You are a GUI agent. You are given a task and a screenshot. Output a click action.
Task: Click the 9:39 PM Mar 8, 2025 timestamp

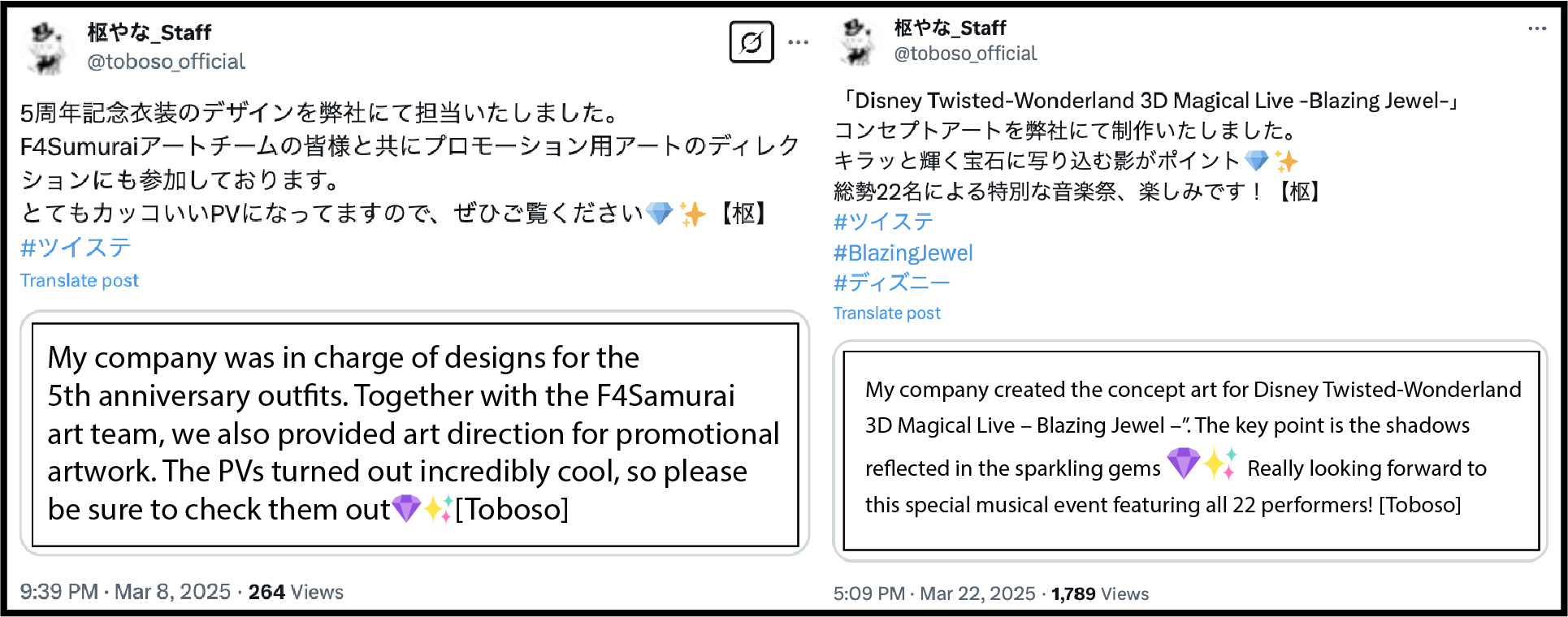[125, 592]
